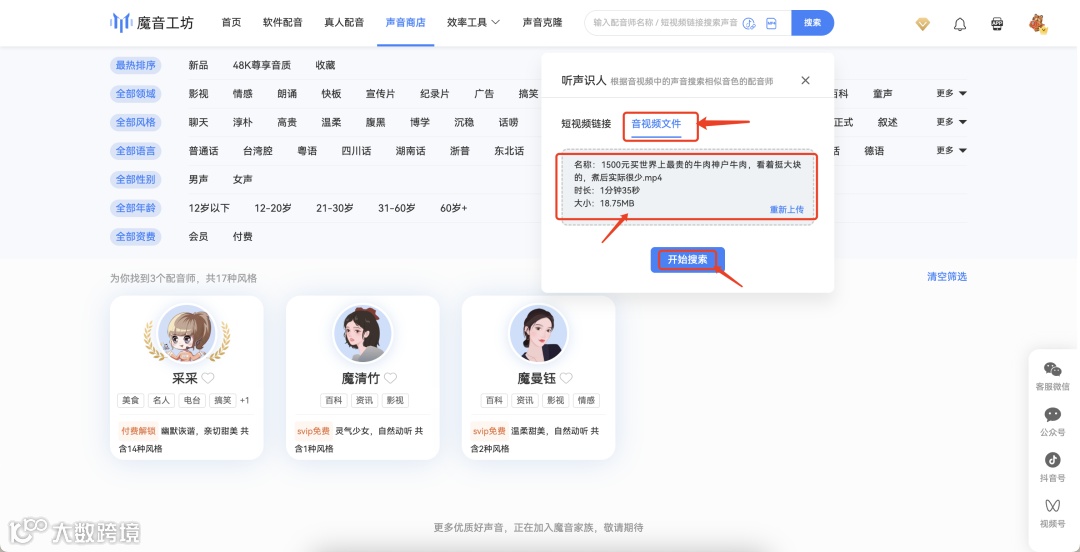Close the 听声识人 dialog

pos(805,81)
